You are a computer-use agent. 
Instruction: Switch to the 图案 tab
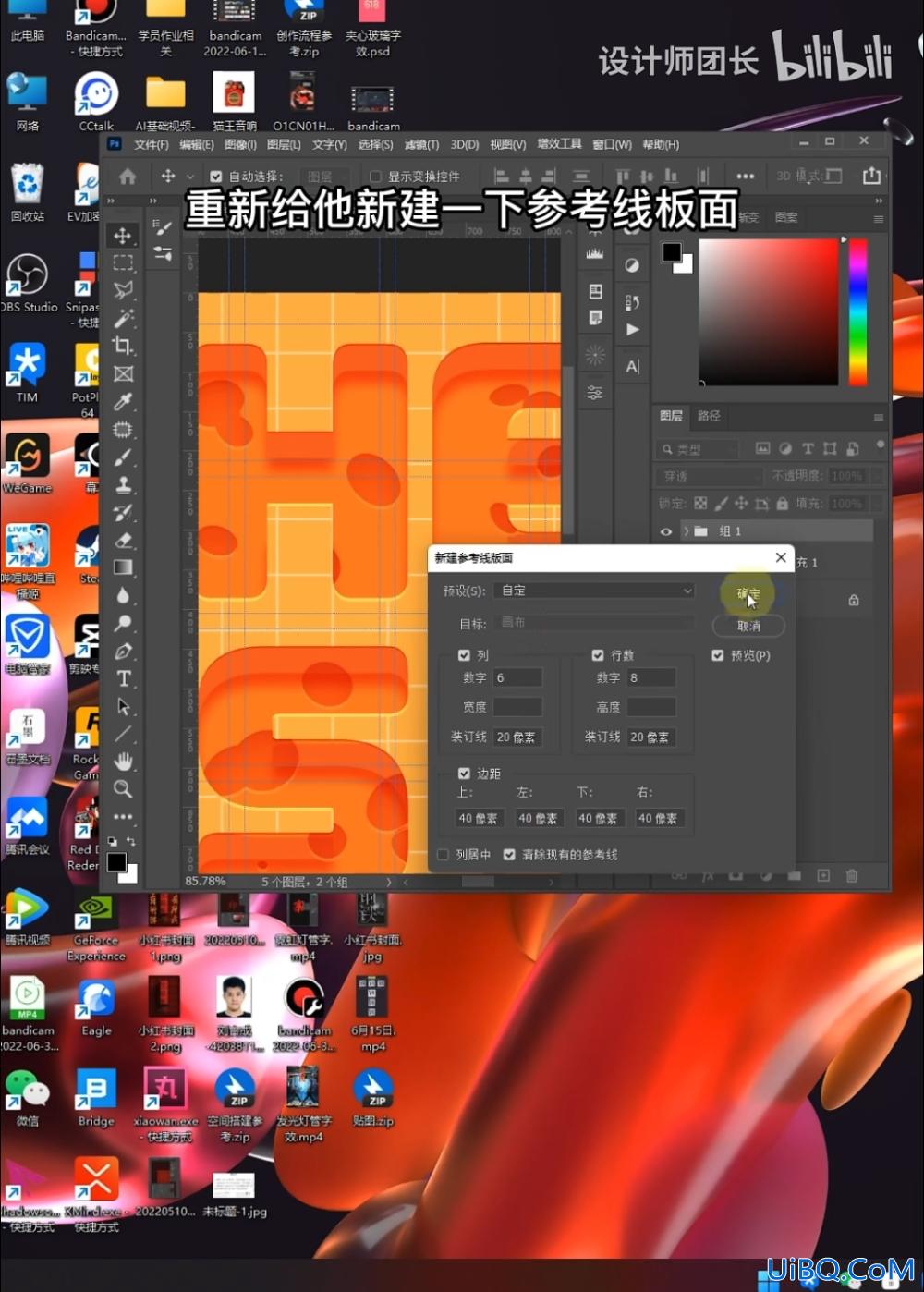pos(786,217)
